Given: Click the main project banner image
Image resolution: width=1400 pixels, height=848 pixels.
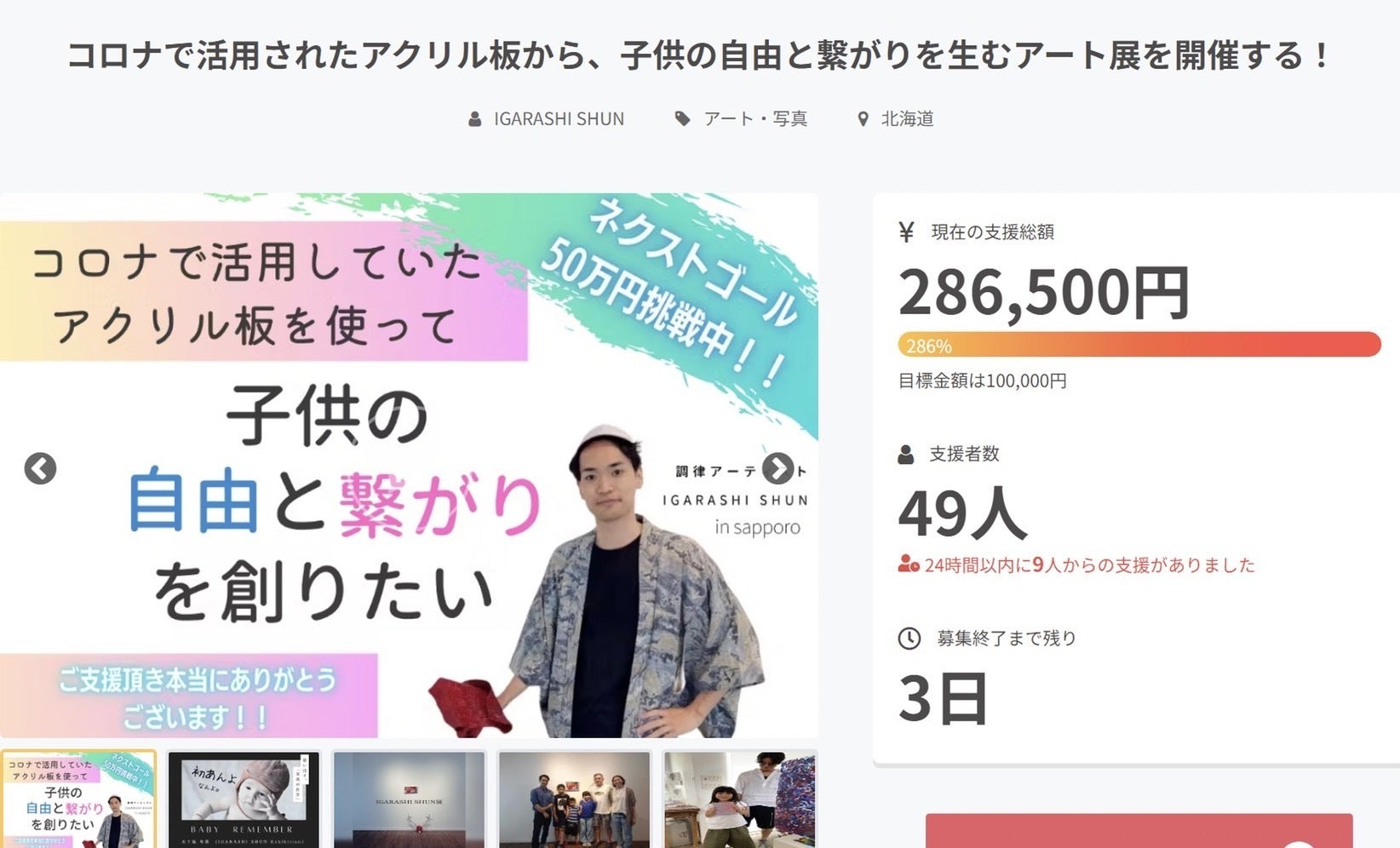Looking at the screenshot, I should 409,466.
